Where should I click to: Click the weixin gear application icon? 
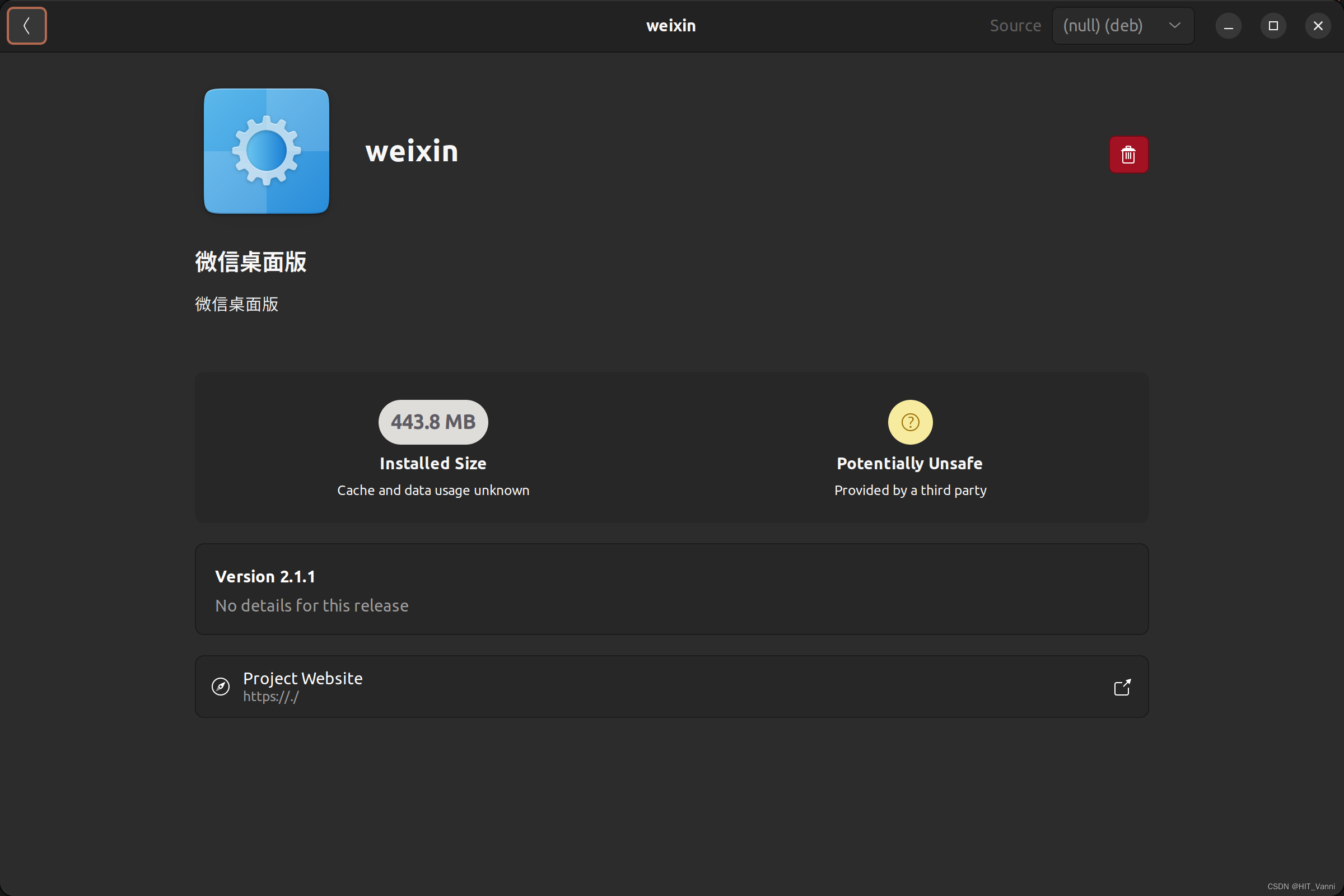click(x=267, y=151)
